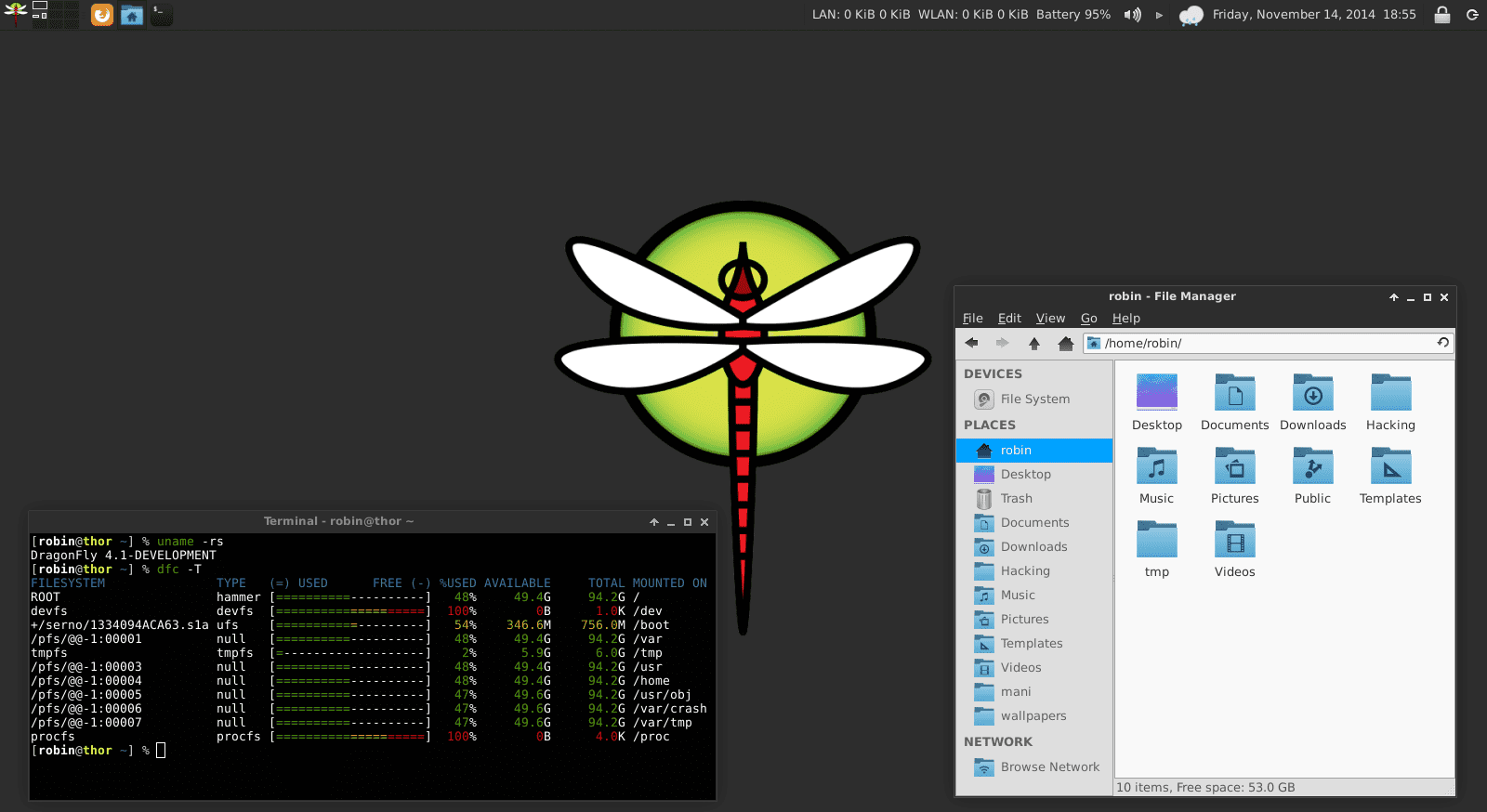
Task: Select robin in the Places sidebar
Action: click(x=1034, y=451)
